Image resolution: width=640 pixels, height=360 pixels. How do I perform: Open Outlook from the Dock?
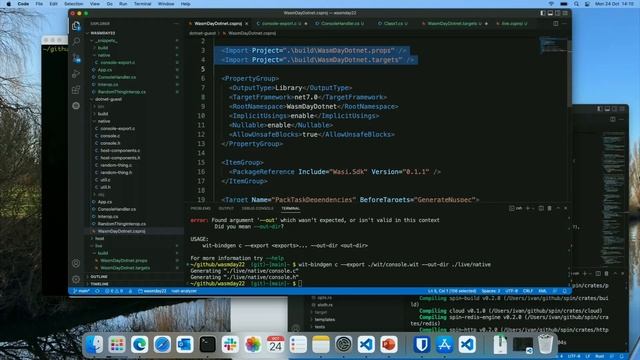click(x=185, y=344)
